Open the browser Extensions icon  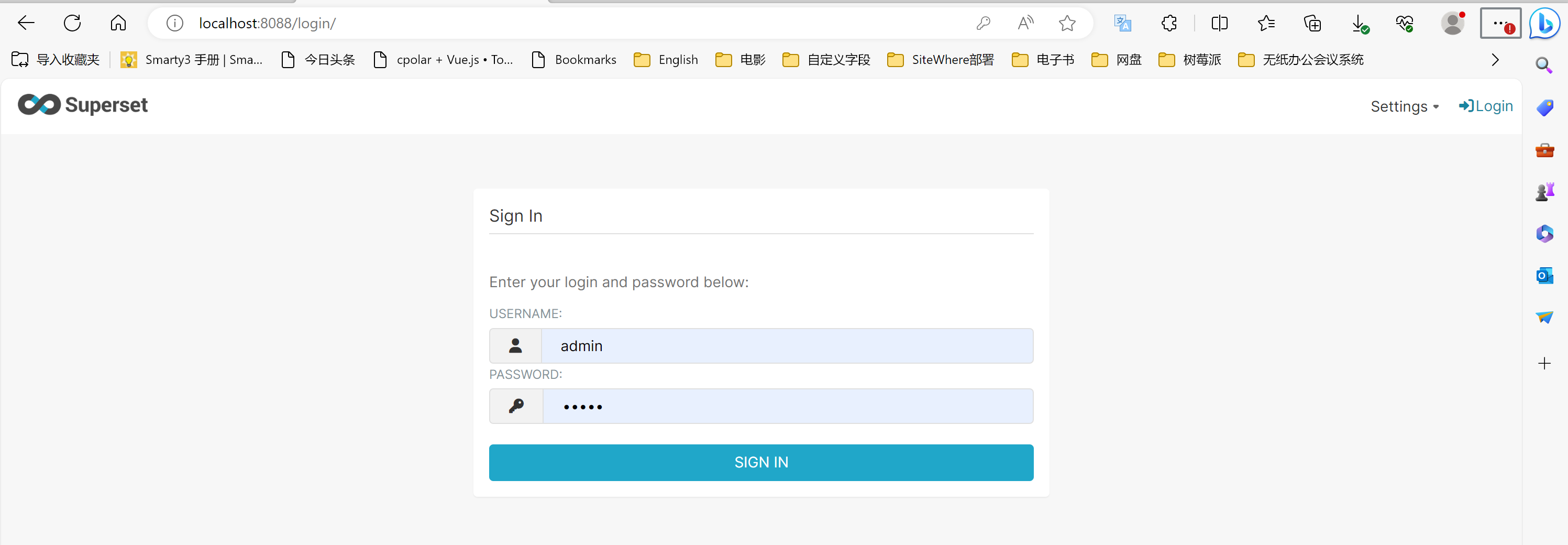point(1169,23)
